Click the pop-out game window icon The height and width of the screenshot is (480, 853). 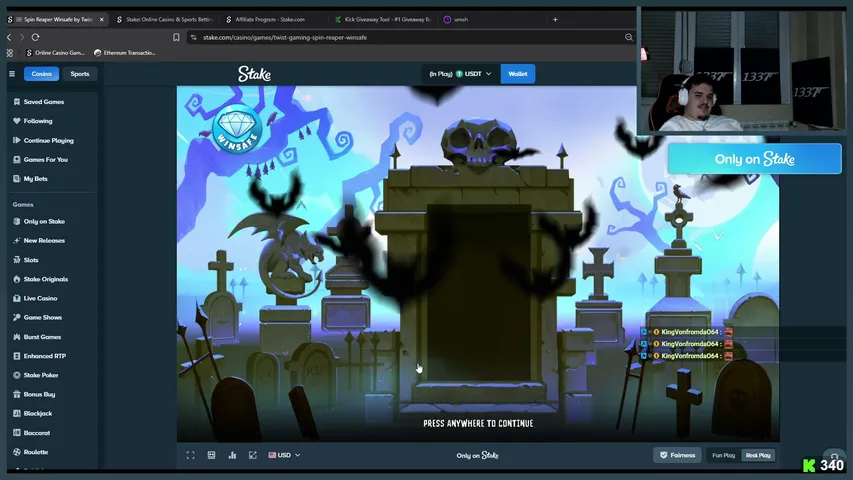click(x=253, y=455)
